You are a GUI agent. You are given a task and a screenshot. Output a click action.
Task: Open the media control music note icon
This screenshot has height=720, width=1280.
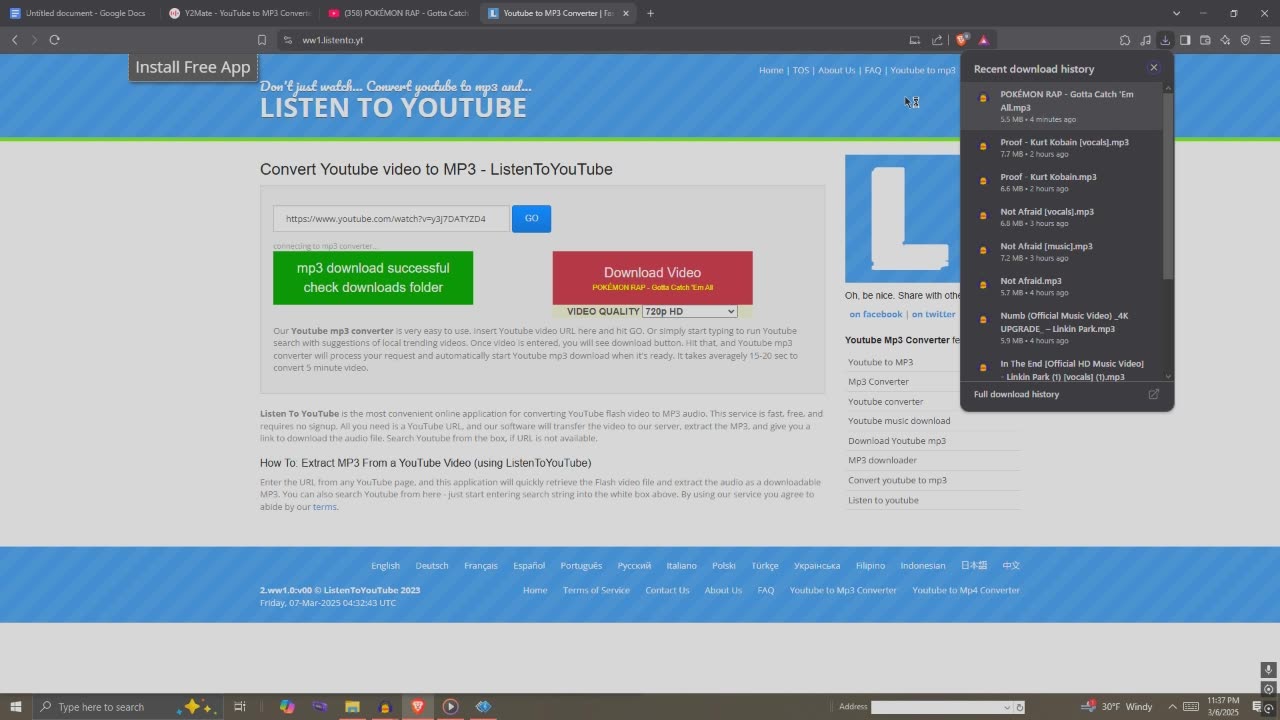[1145, 40]
